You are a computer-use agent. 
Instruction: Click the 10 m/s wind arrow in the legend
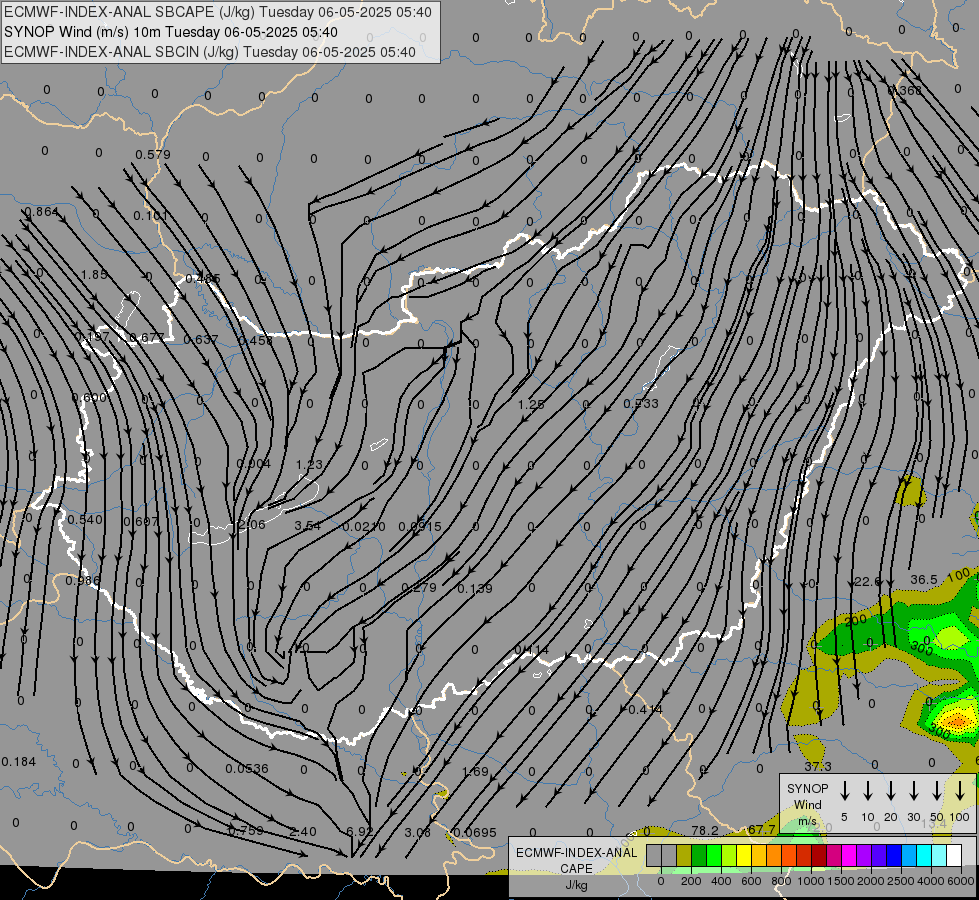(867, 791)
